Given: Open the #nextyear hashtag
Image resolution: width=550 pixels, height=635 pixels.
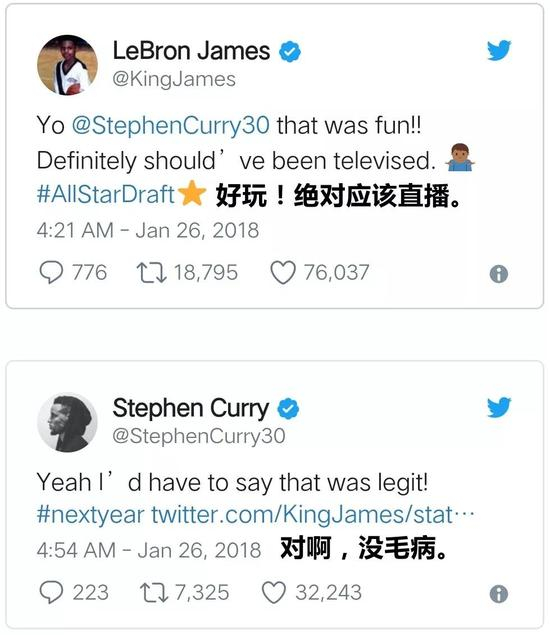Looking at the screenshot, I should 90,515.
